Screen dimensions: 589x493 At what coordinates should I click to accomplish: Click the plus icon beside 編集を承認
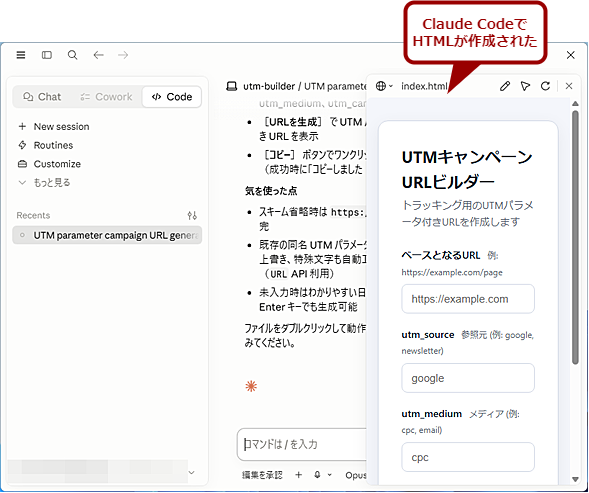pyautogui.click(x=298, y=475)
